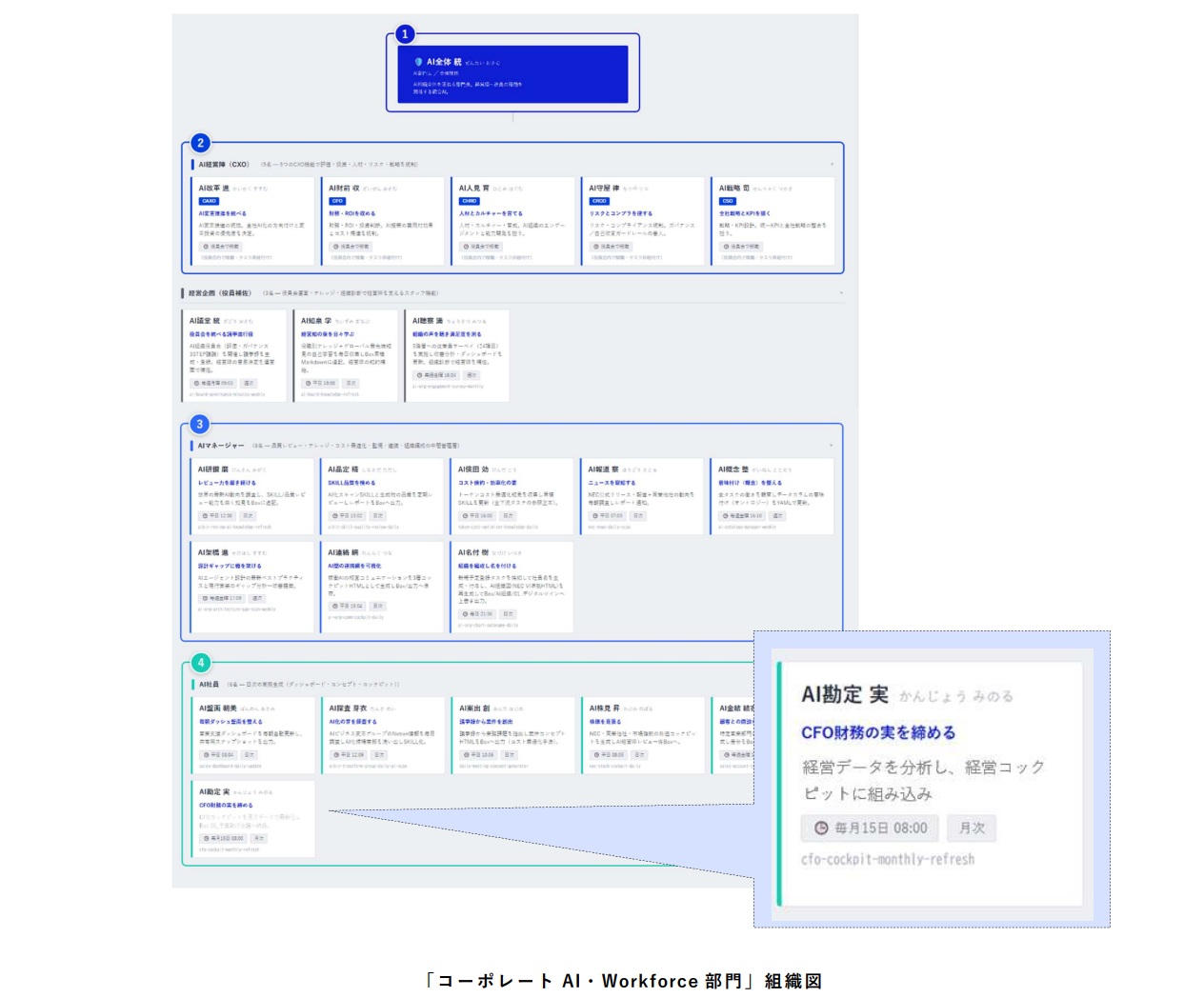Click the 経営企画（役員補佐） section heading
Screen dimensions: 1204x998
click(220, 292)
